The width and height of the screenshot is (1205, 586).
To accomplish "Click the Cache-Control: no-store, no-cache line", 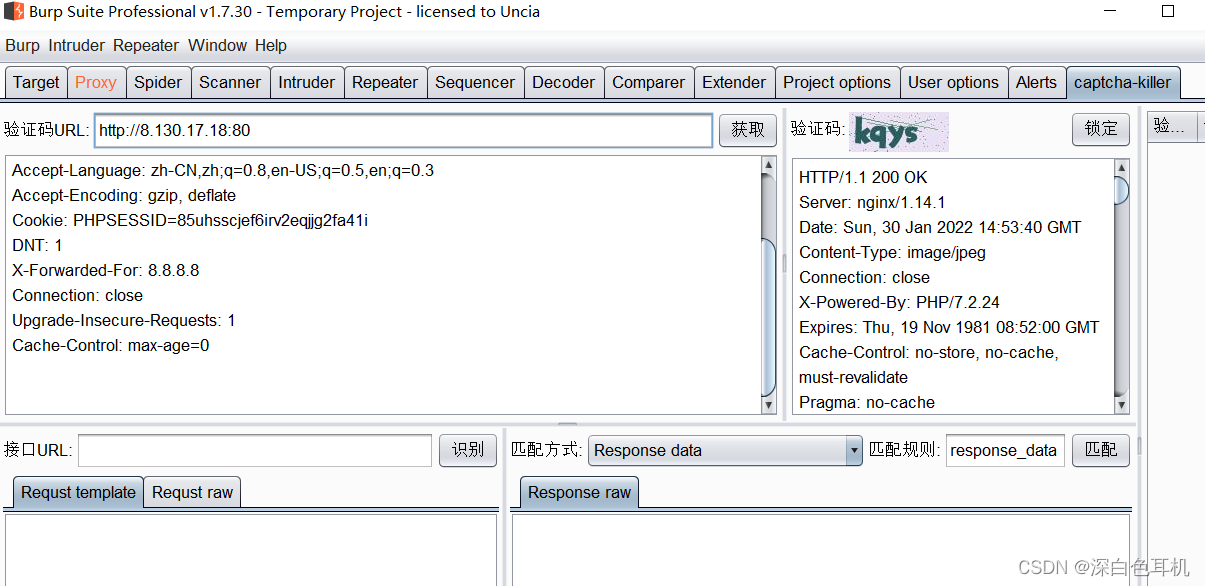I will 929,352.
